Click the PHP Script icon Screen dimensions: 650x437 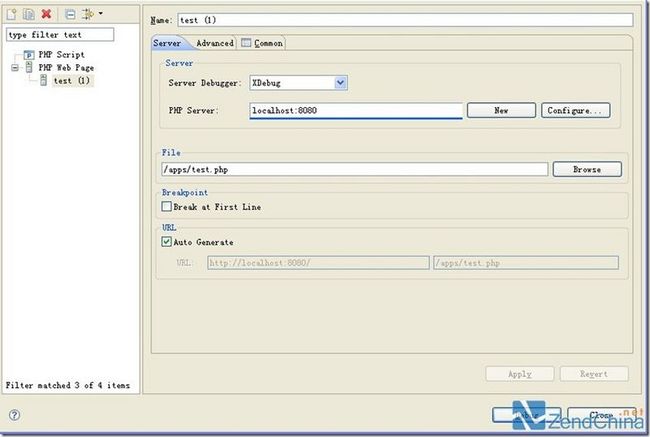tap(29, 55)
